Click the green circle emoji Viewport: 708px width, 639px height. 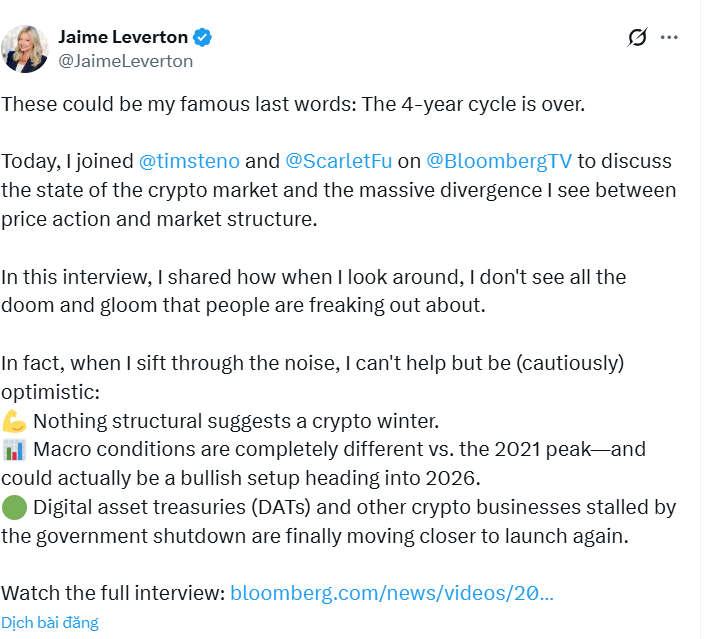pos(14,508)
